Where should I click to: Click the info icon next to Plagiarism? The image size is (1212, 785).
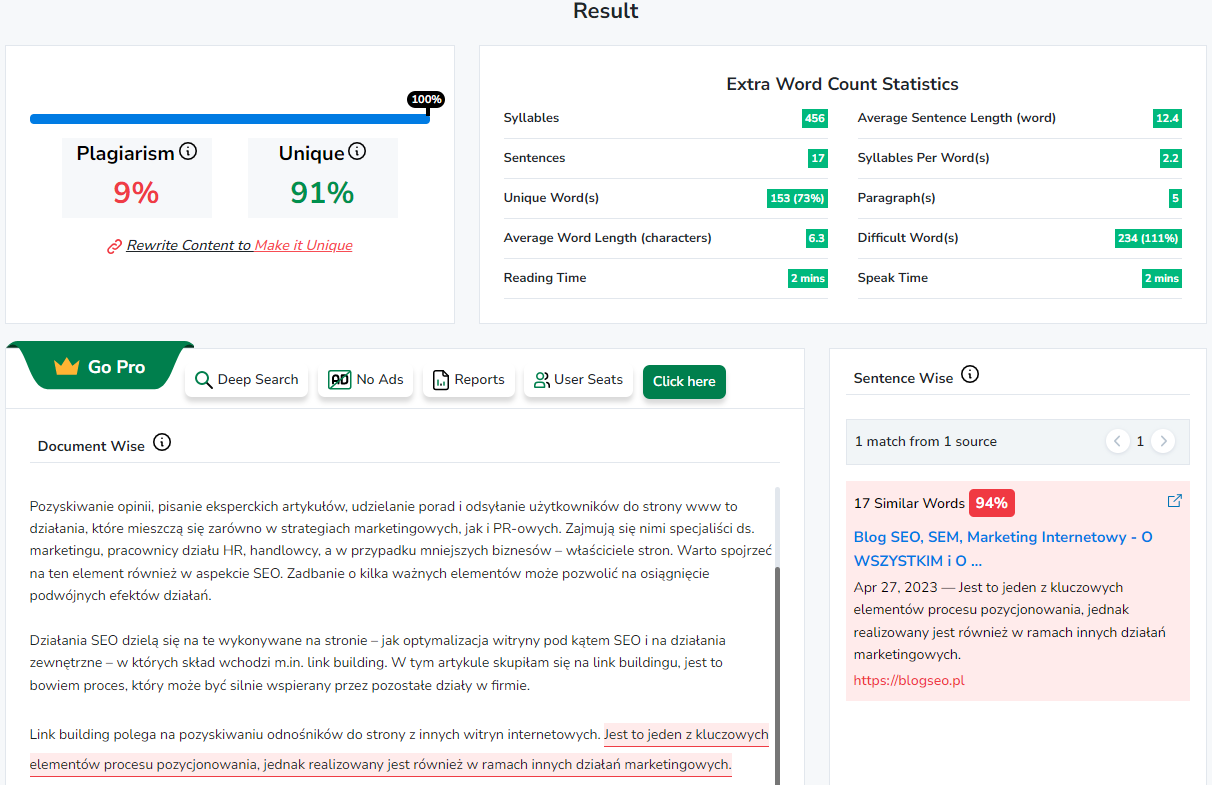point(187,152)
